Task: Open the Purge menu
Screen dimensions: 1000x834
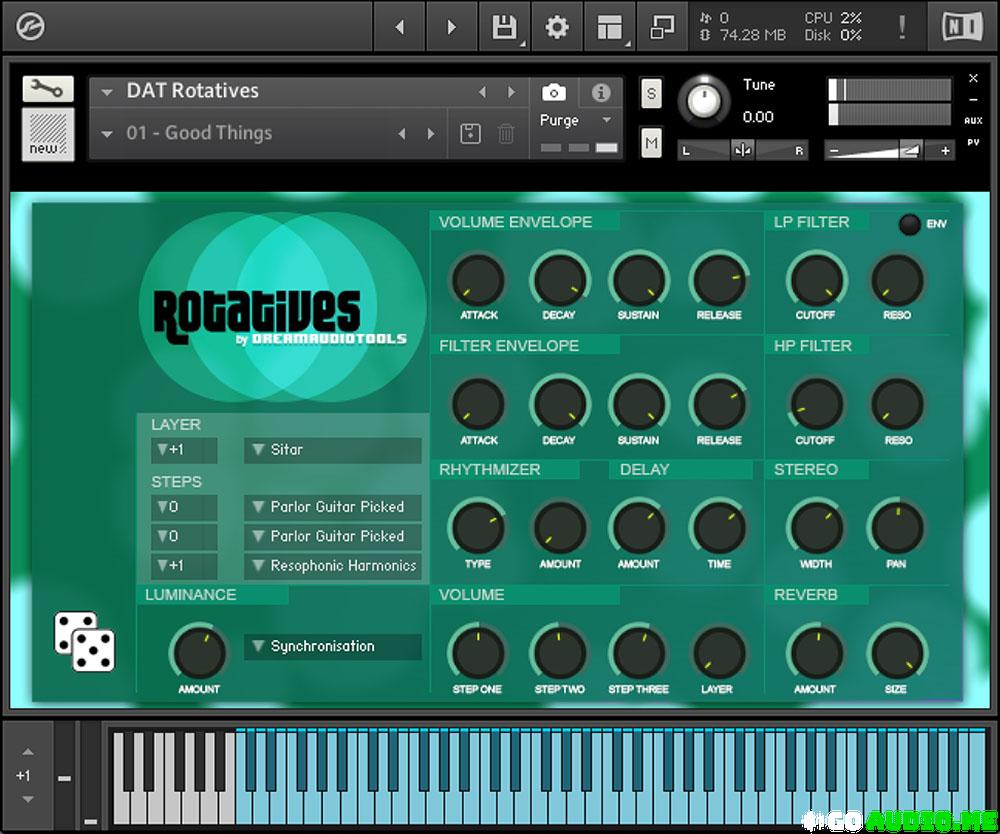Action: coord(577,120)
